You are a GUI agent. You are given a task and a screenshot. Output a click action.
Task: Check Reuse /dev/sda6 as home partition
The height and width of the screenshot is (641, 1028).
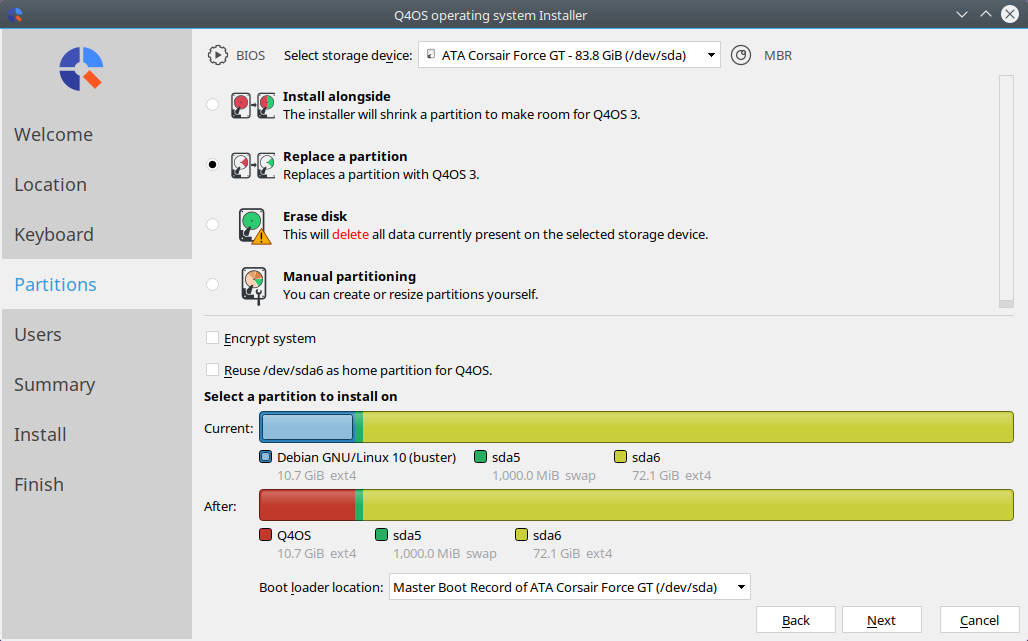pyautogui.click(x=212, y=370)
